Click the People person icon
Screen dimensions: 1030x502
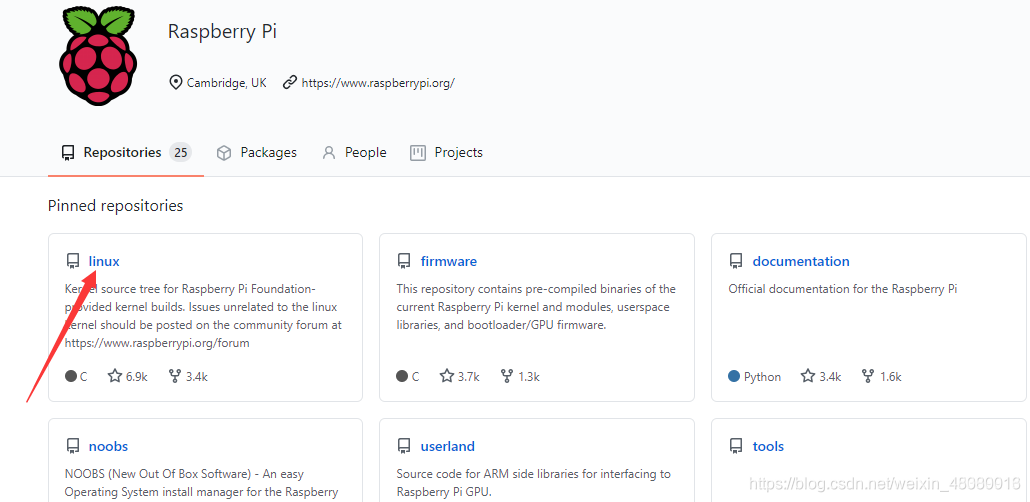328,153
